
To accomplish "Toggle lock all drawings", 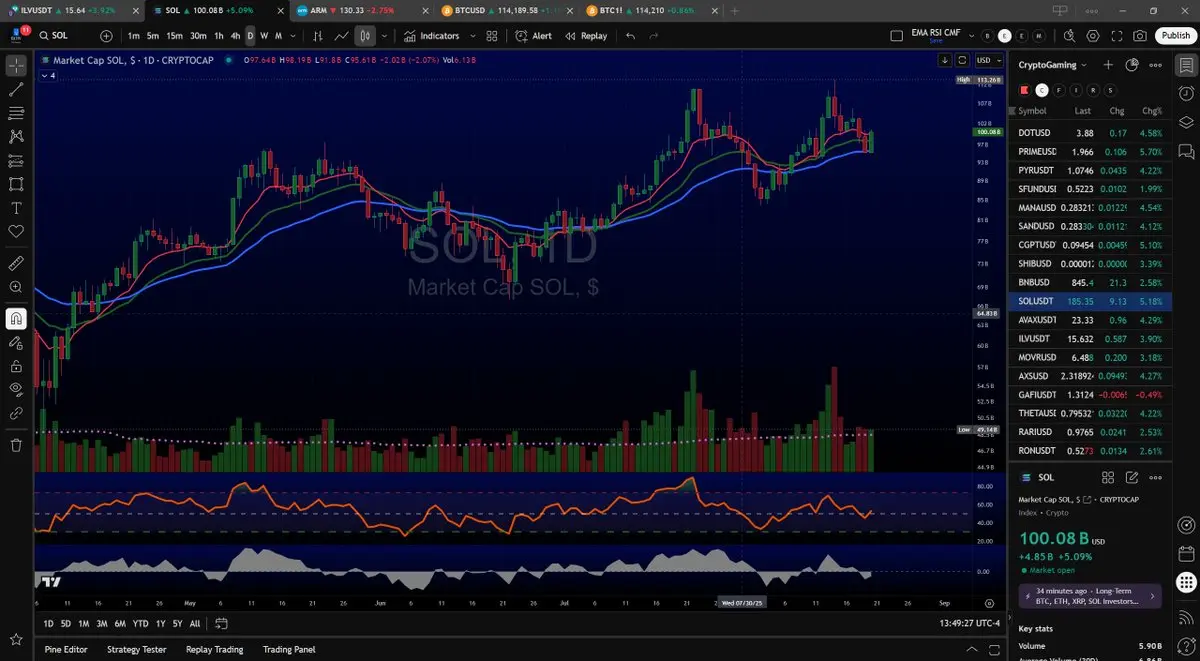I will (16, 366).
